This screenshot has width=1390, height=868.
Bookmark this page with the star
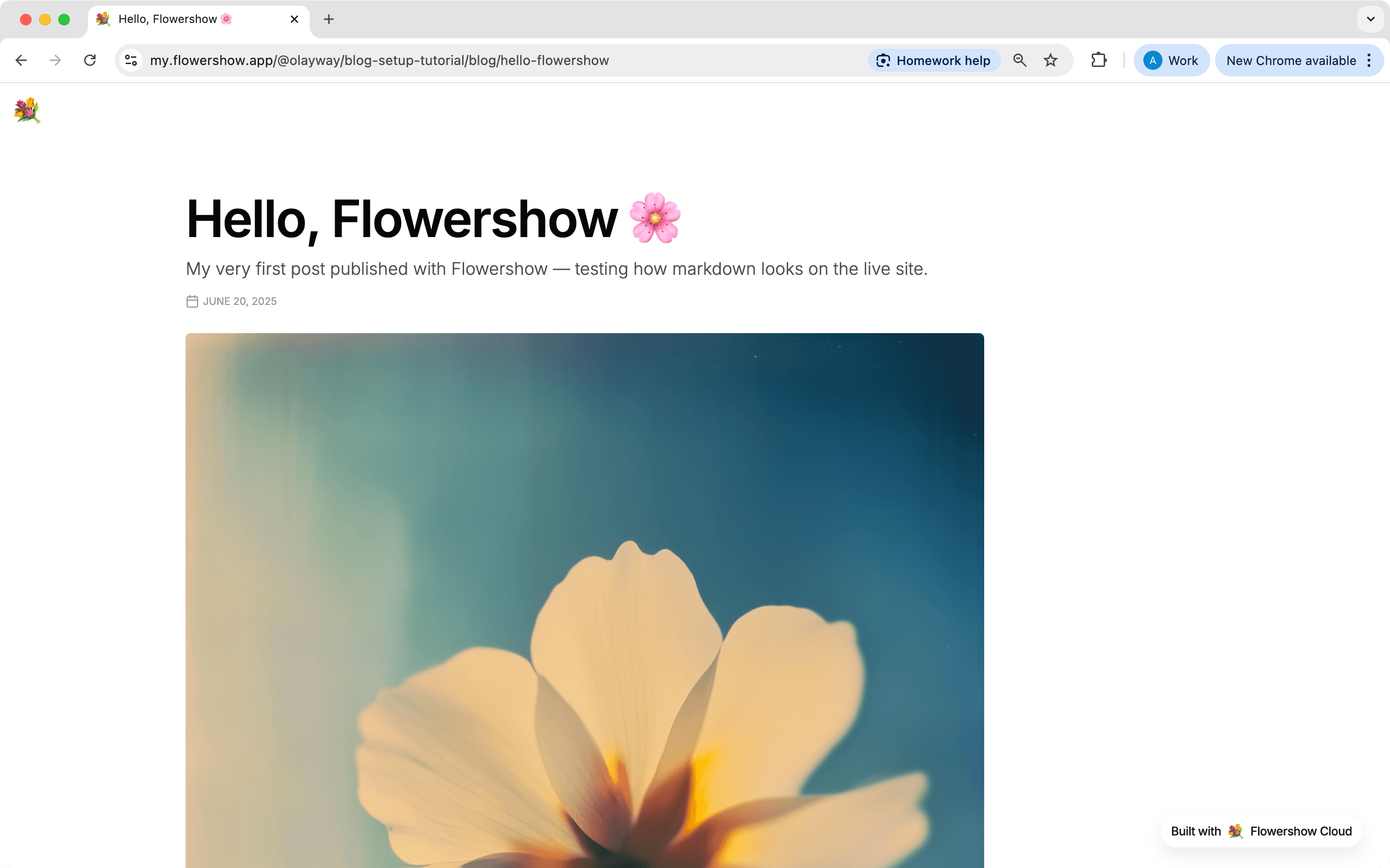(1051, 60)
